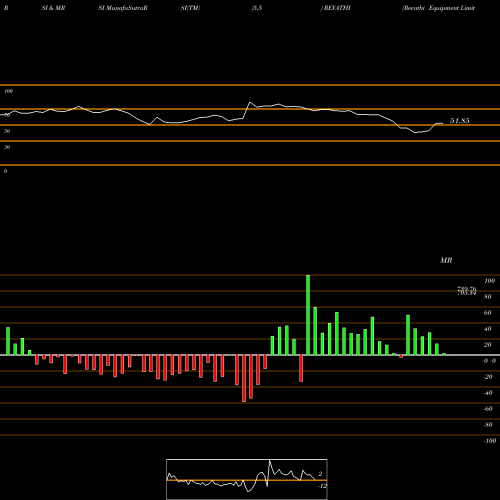This screenshot has width=500, height=500.
Task: Click the 'SI & MR' header text
Action: point(53,8)
